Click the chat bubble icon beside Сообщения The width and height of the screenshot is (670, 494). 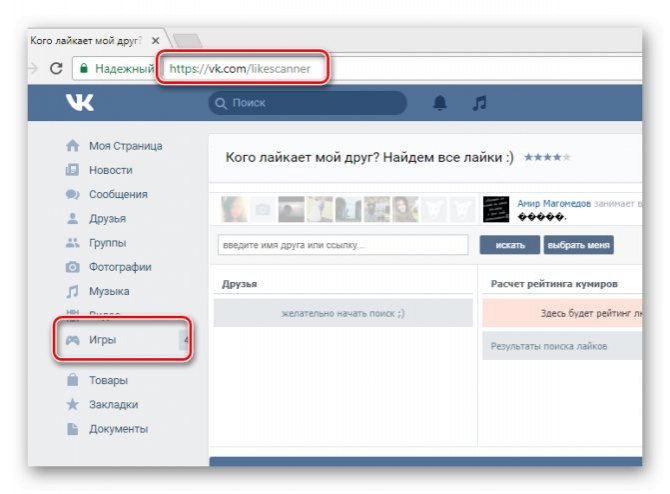click(73, 194)
